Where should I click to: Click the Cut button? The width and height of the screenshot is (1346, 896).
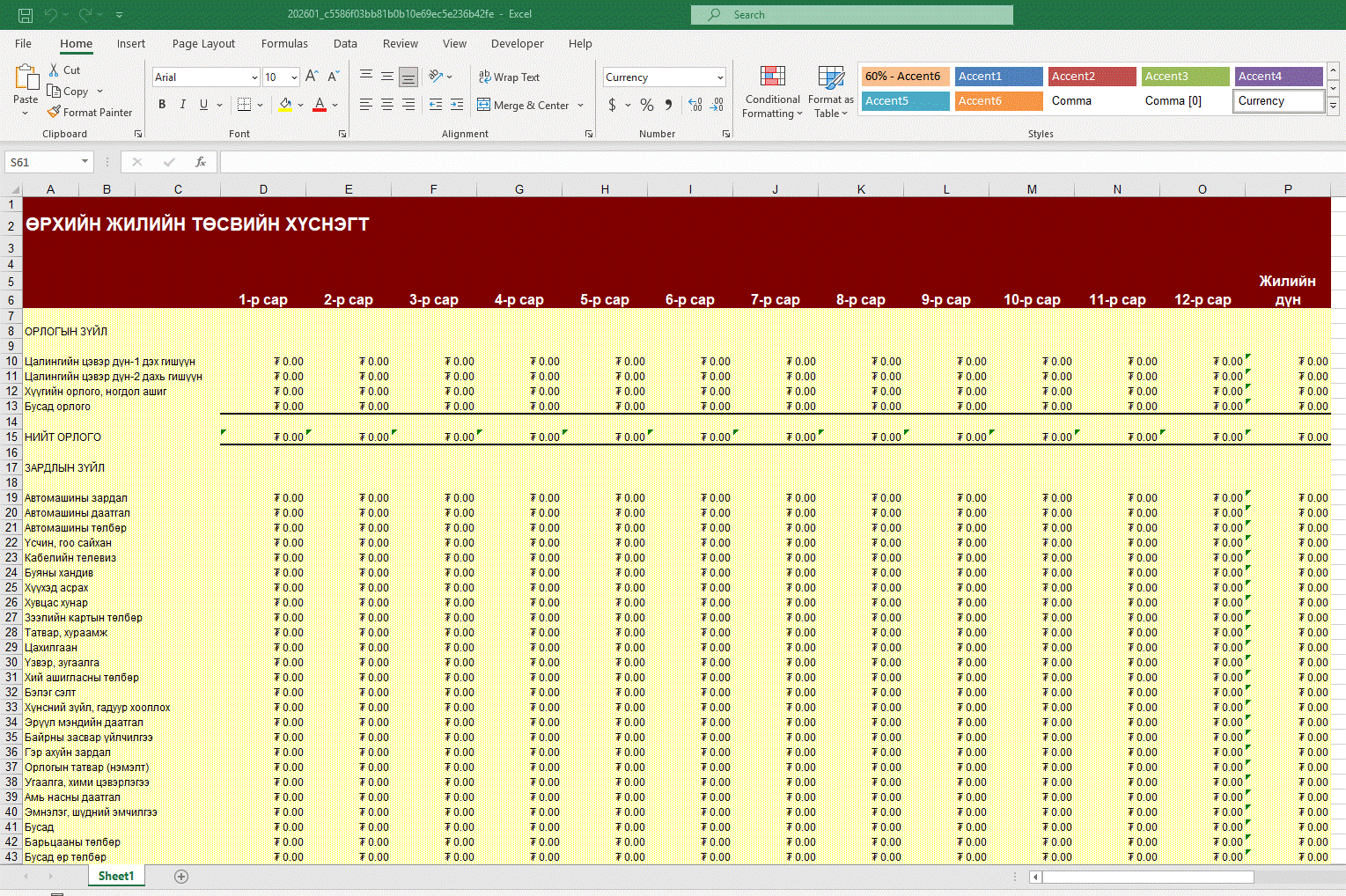pyautogui.click(x=64, y=70)
